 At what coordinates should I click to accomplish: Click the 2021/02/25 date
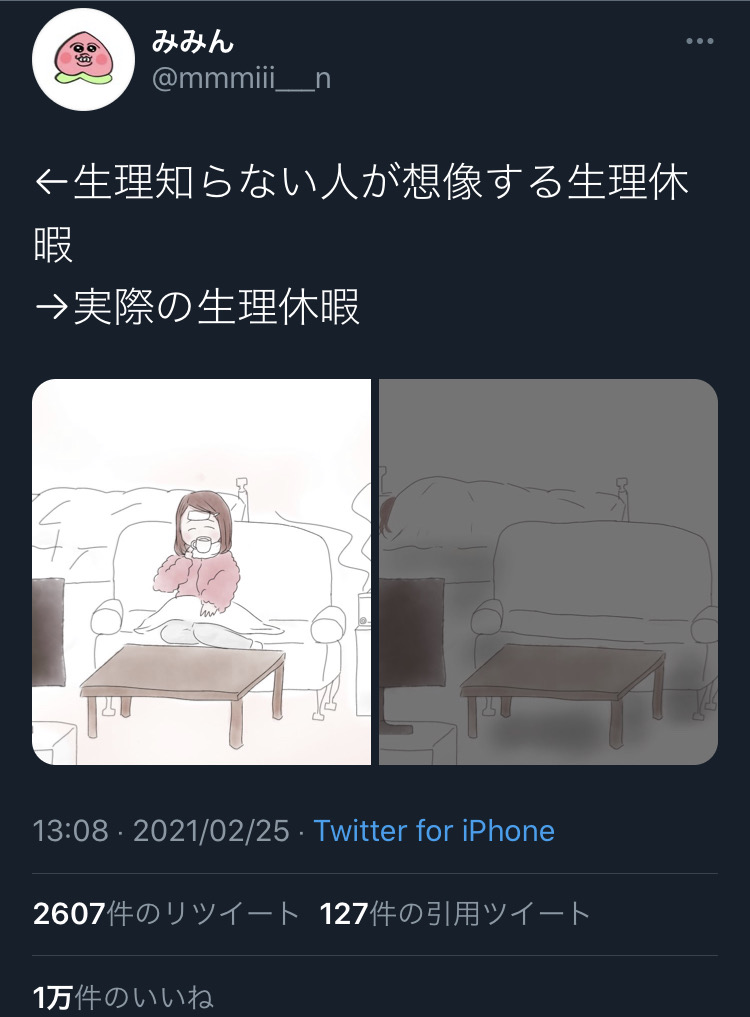212,831
